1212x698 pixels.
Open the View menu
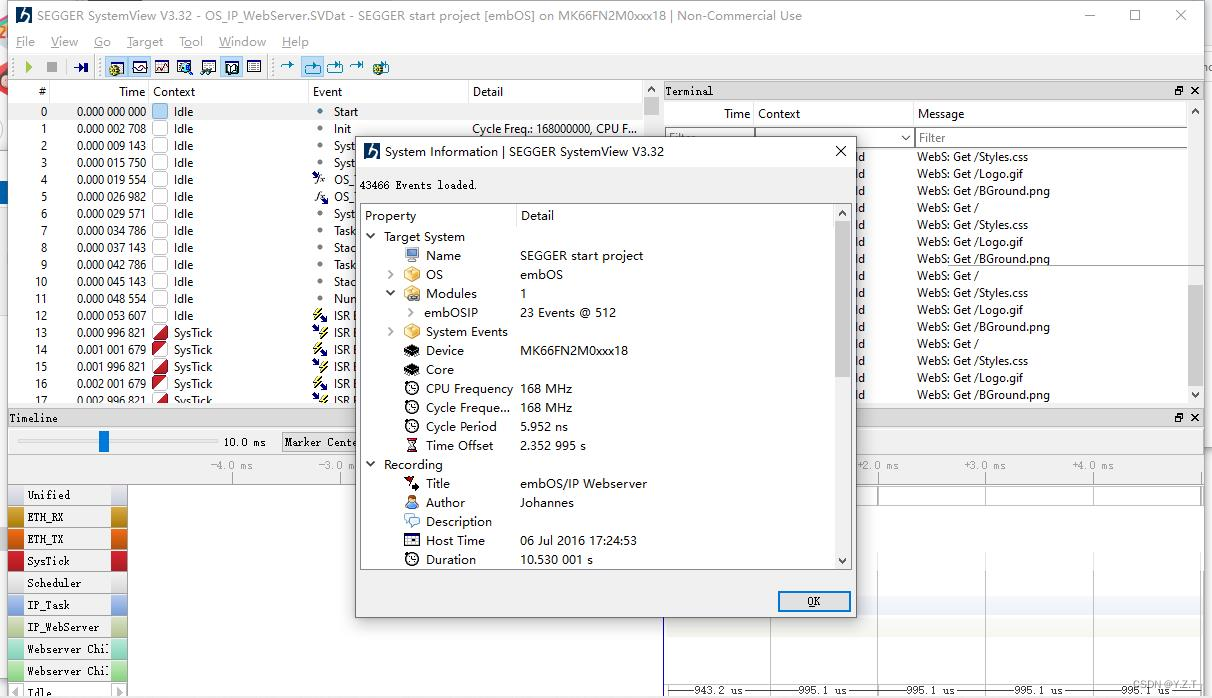64,42
